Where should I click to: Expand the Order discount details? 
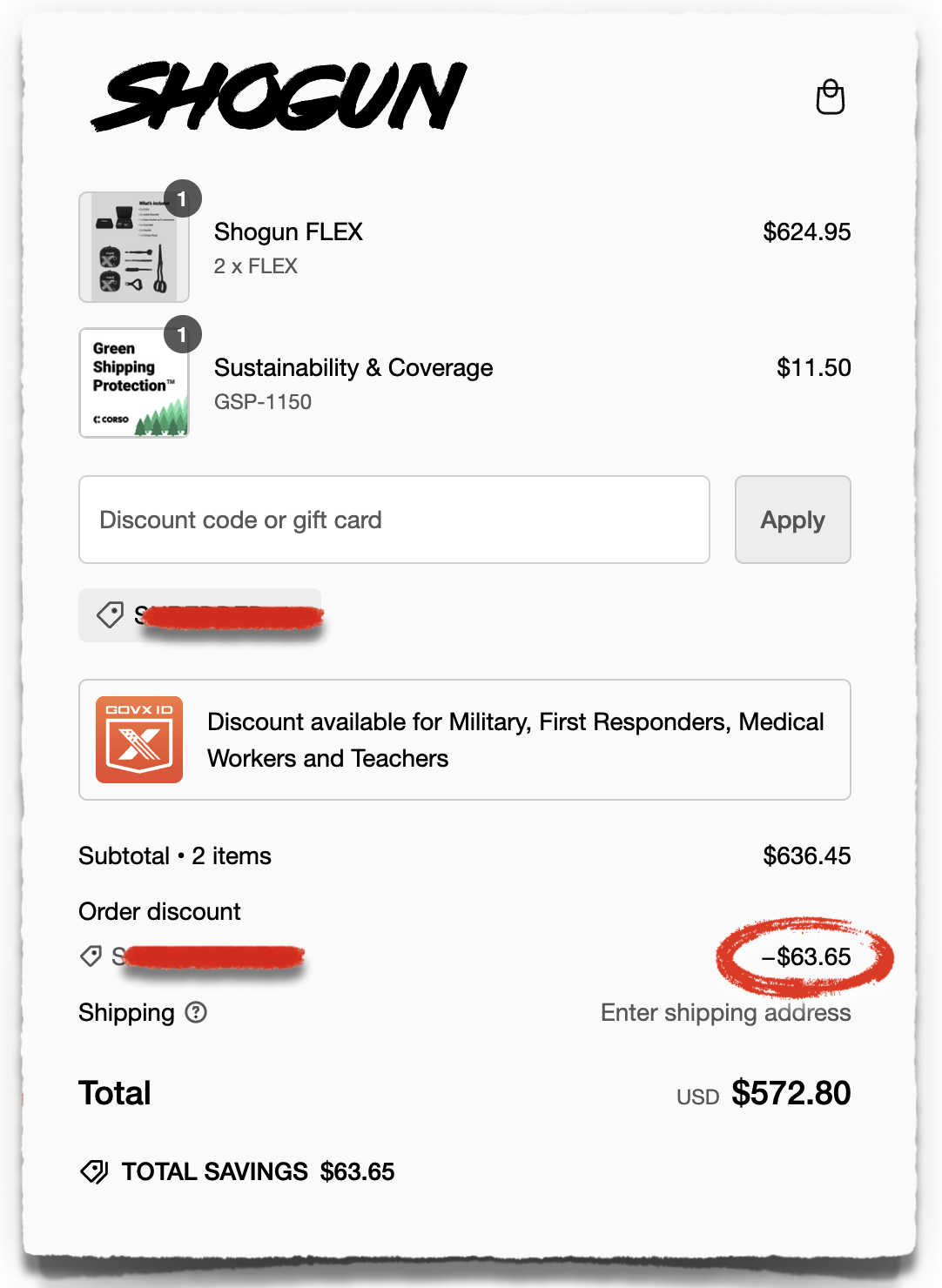(x=158, y=911)
